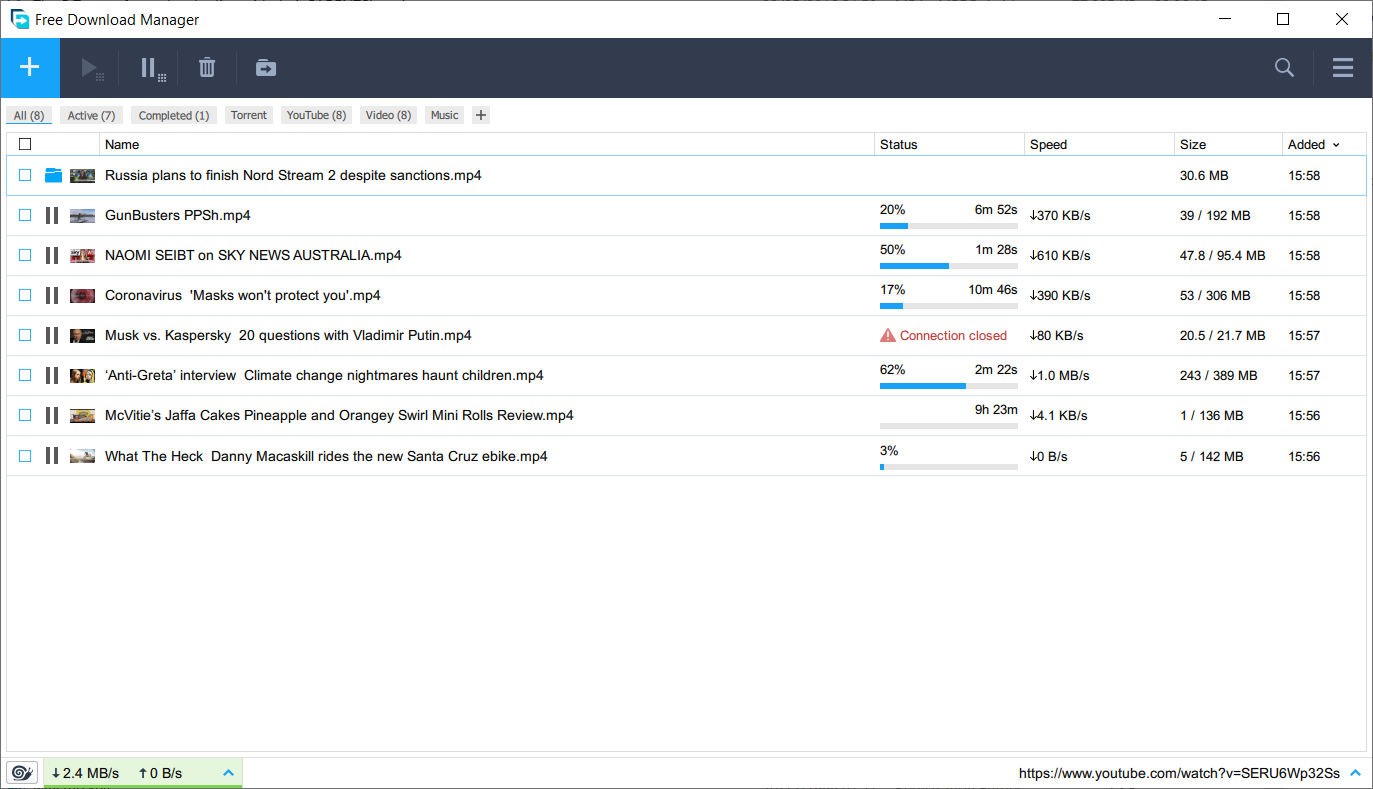Image resolution: width=1373 pixels, height=789 pixels.
Task: Expand the speed panel chevron at bottom
Action: pyautogui.click(x=228, y=773)
